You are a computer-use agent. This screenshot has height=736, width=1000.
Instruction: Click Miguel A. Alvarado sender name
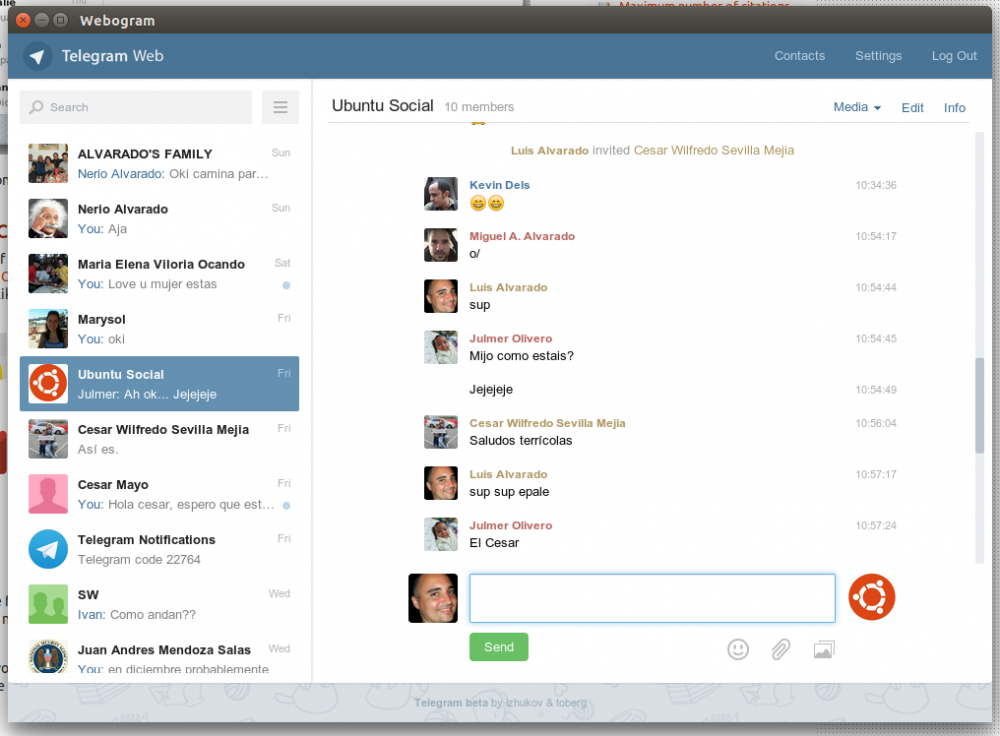(522, 236)
